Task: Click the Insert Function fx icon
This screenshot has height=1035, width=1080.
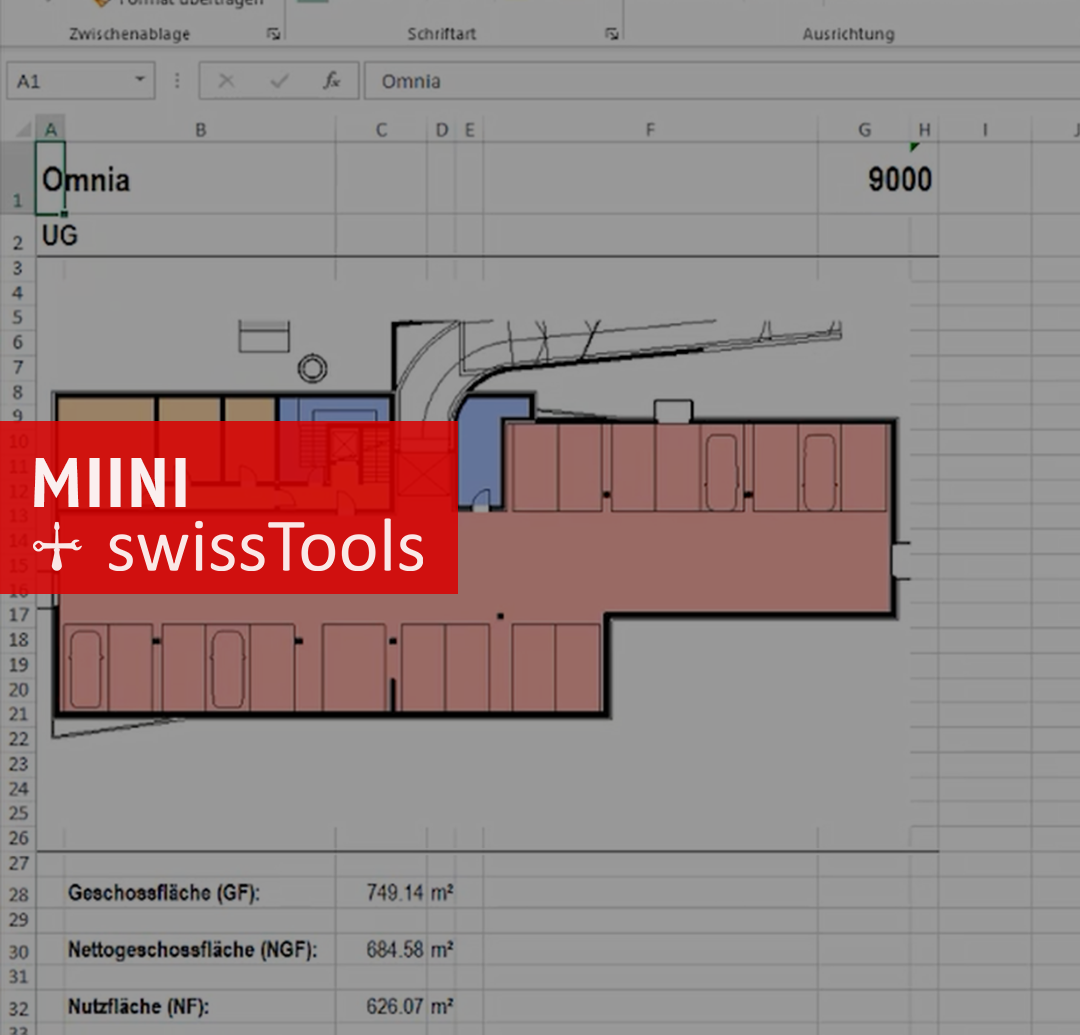Action: [331, 81]
